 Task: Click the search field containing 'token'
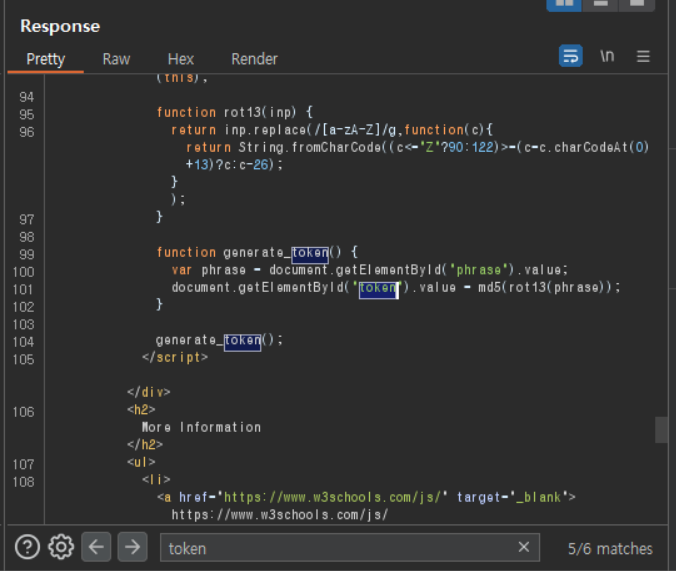tap(350, 548)
